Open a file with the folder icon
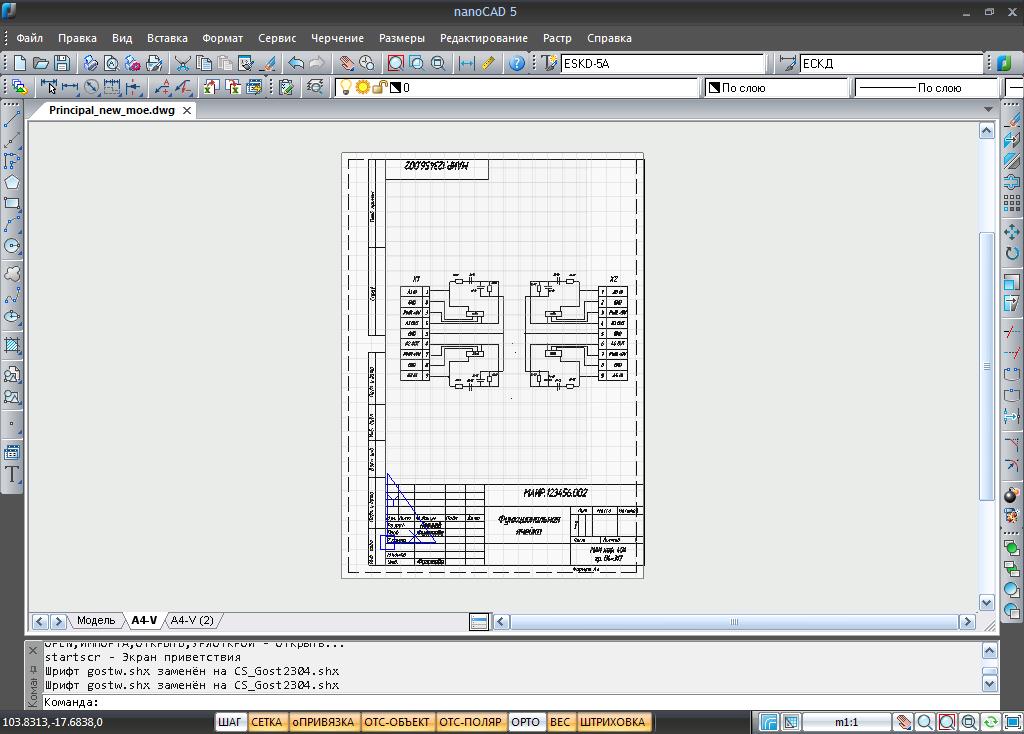1024x734 pixels. [x=40, y=63]
